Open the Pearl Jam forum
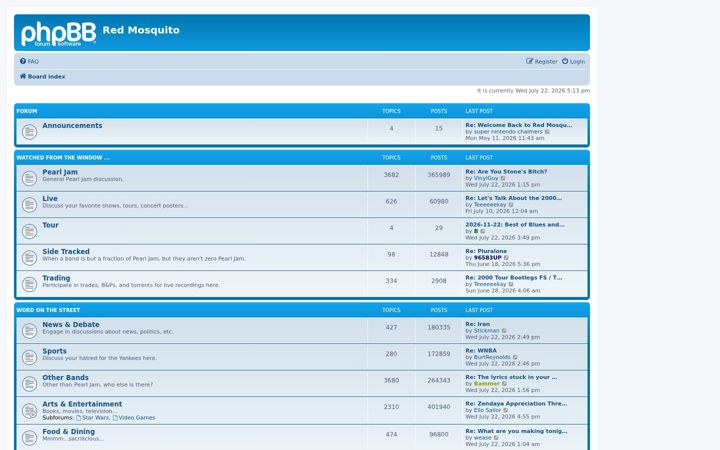This screenshot has width=720, height=450. click(x=60, y=172)
